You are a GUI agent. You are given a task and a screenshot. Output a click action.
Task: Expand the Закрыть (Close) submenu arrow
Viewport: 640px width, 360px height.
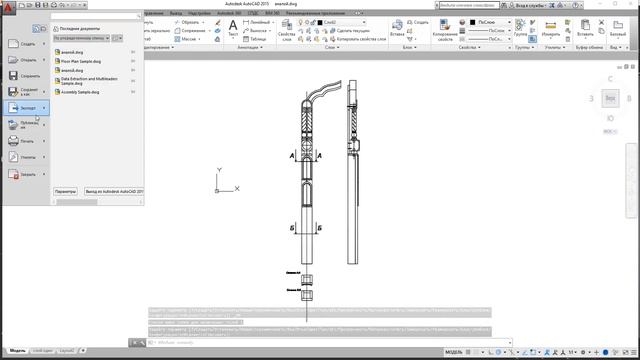44,174
